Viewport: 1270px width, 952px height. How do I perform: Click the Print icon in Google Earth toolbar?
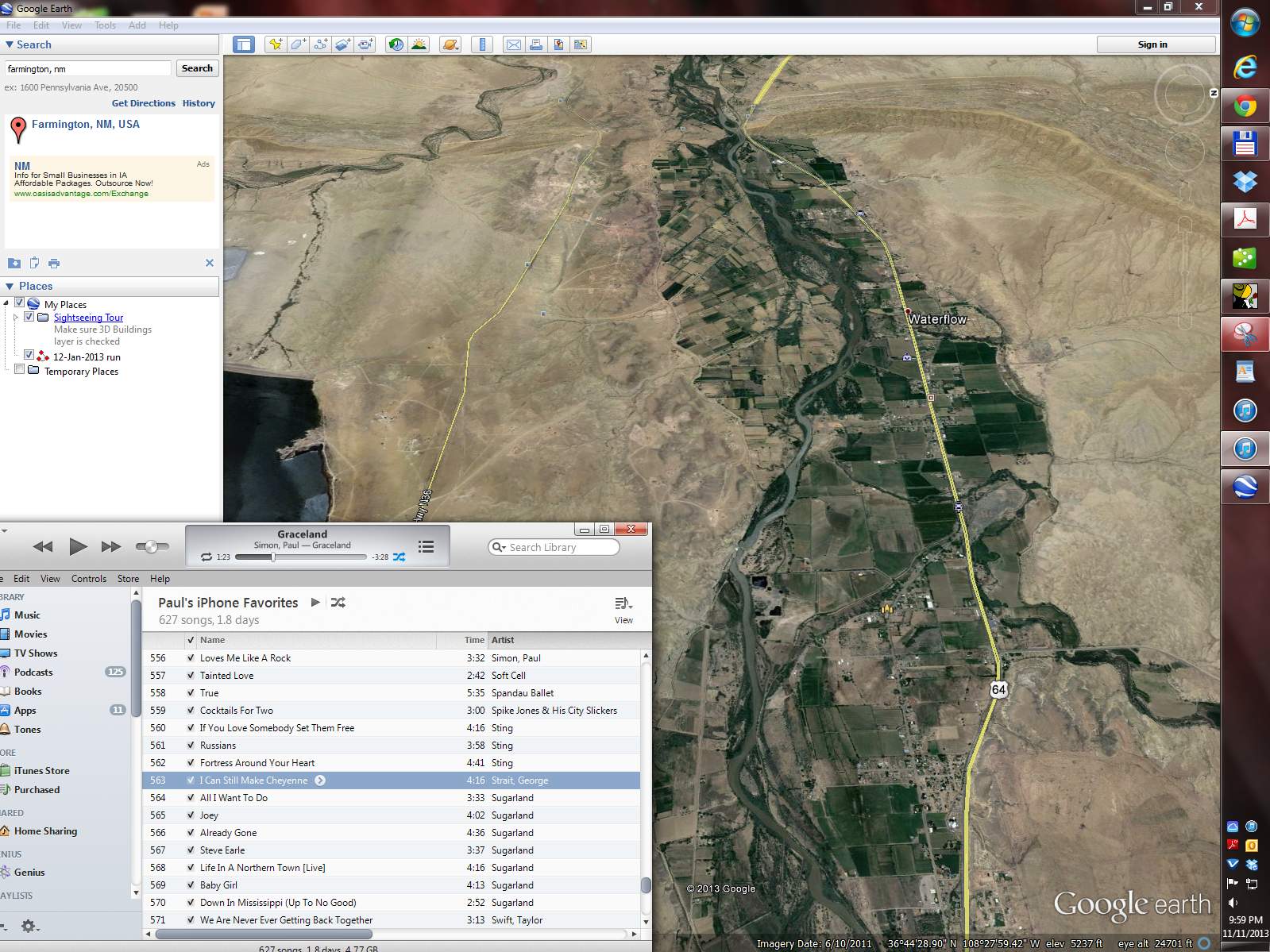(x=536, y=44)
